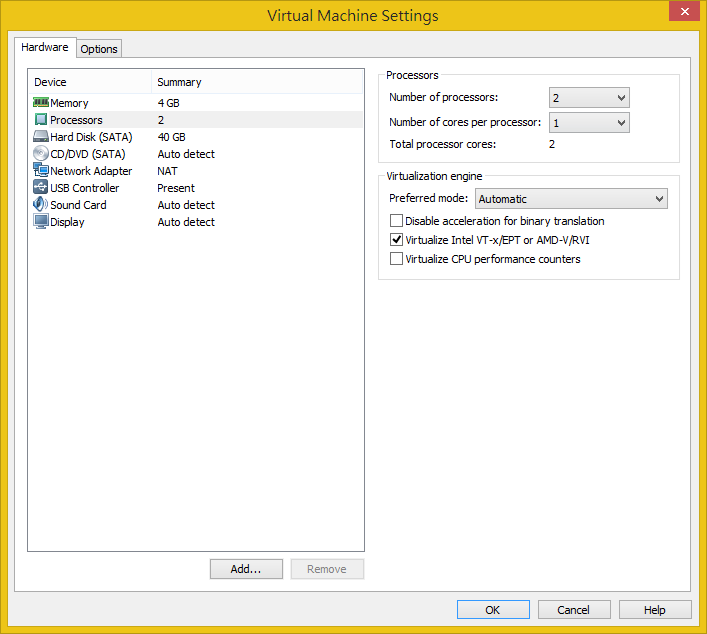Switch to the Options tab
The image size is (707, 634).
(99, 49)
